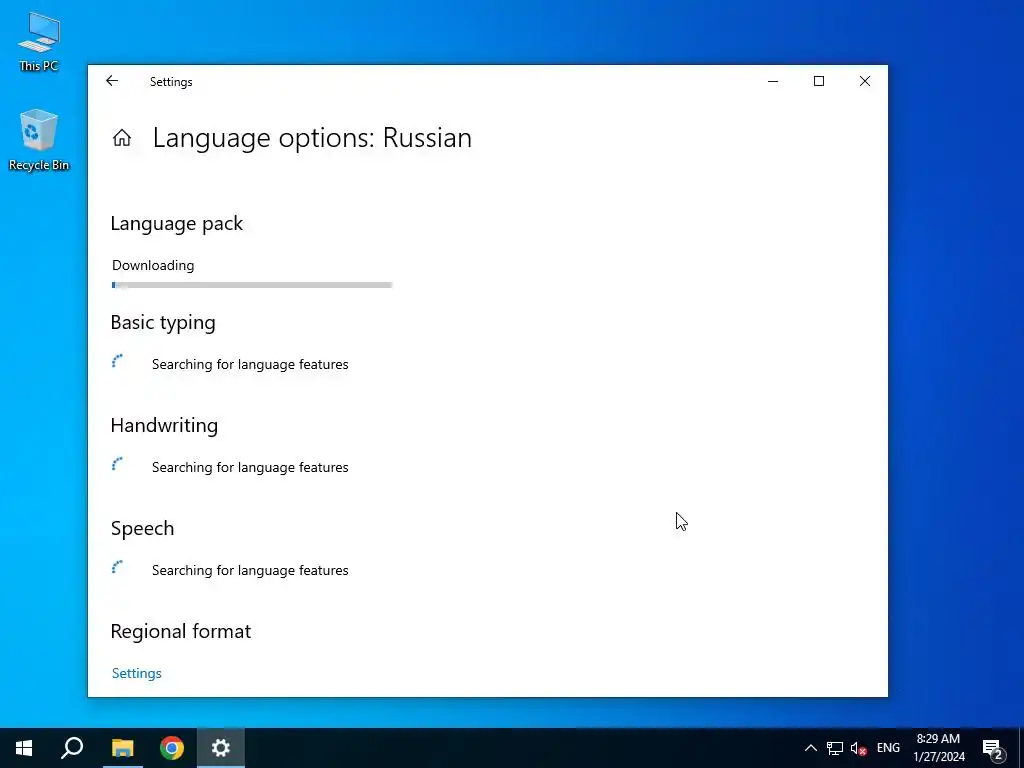The width and height of the screenshot is (1024, 768).
Task: Switch input language via ENG indicator
Action: (x=888, y=748)
